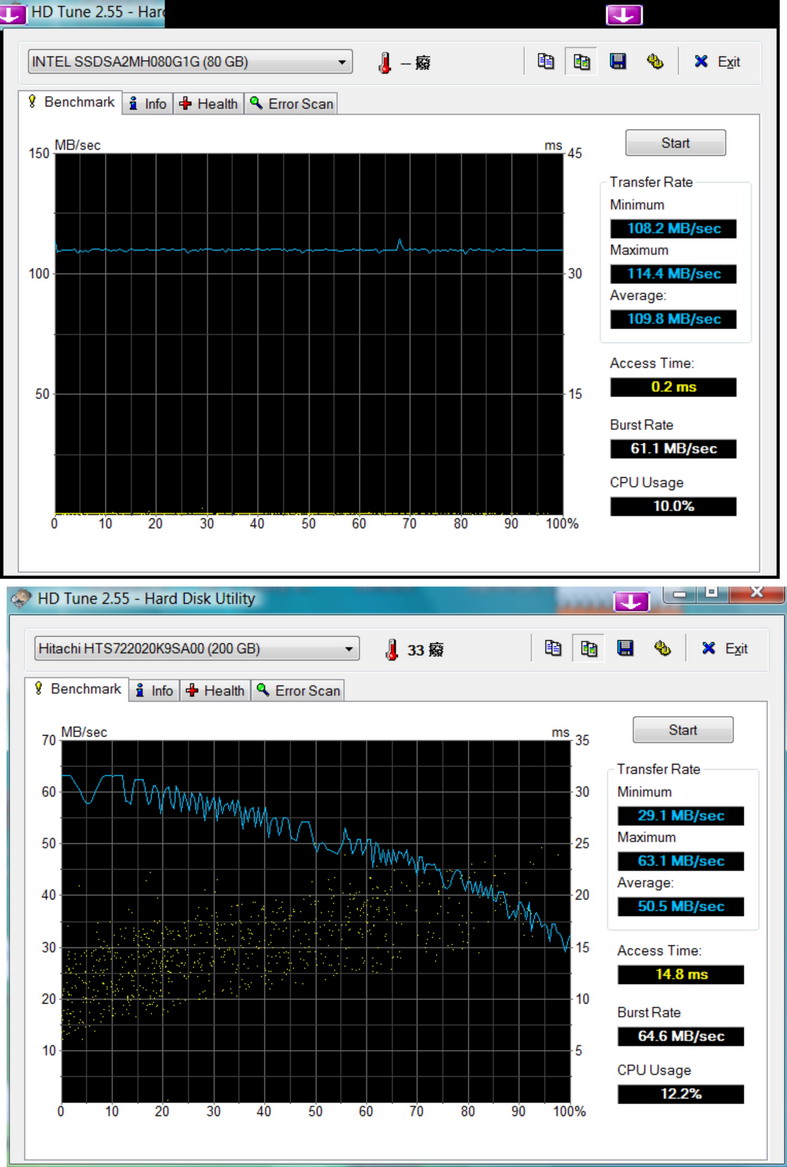The width and height of the screenshot is (787, 1167).
Task: Expand the Hitachi HTS722020K9SA00 drive dropdown
Action: point(349,649)
